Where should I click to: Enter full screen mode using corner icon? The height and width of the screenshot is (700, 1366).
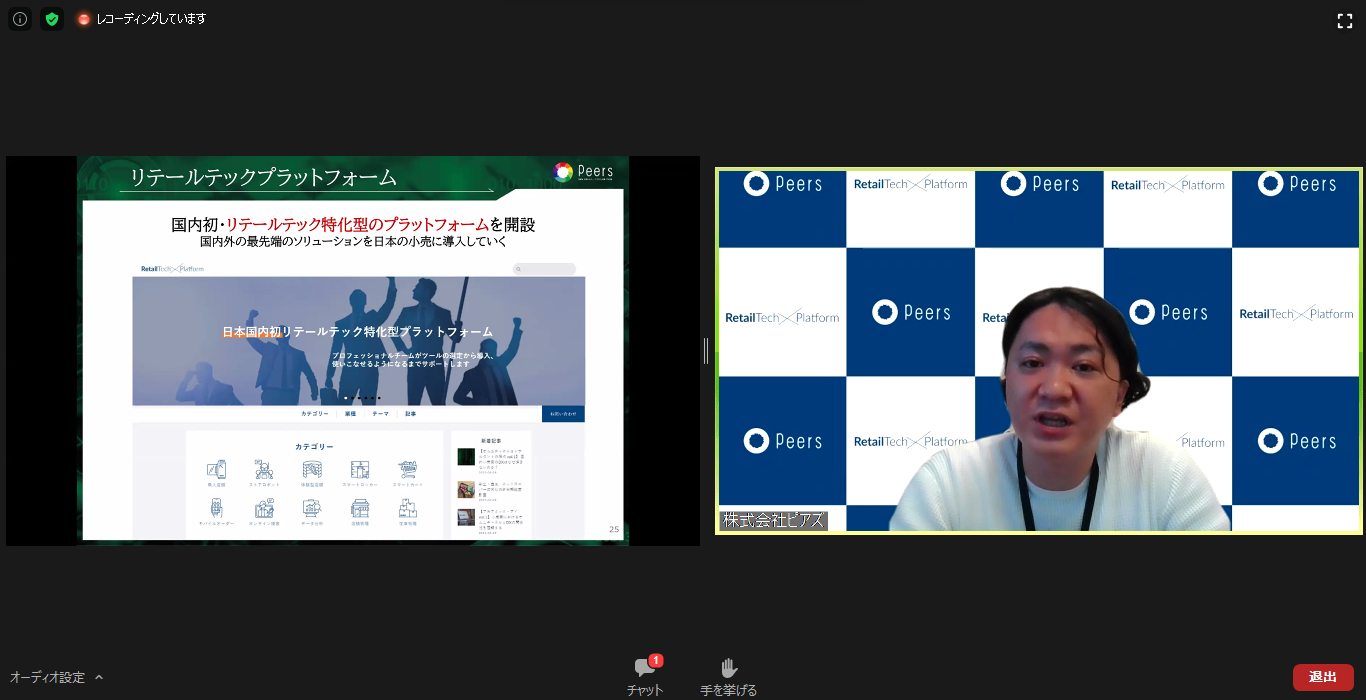click(1345, 21)
